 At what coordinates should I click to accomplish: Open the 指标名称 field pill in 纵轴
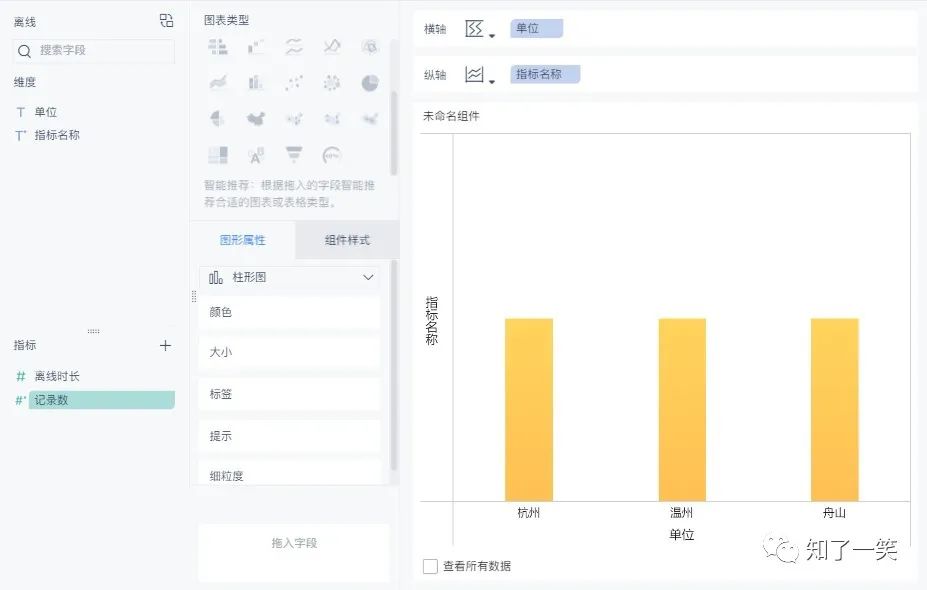545,74
